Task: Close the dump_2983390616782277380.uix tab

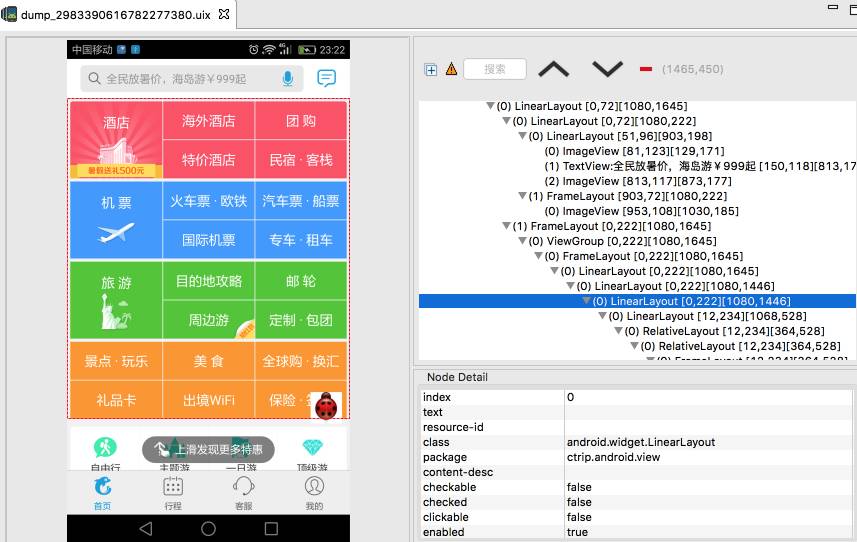Action: (x=224, y=14)
